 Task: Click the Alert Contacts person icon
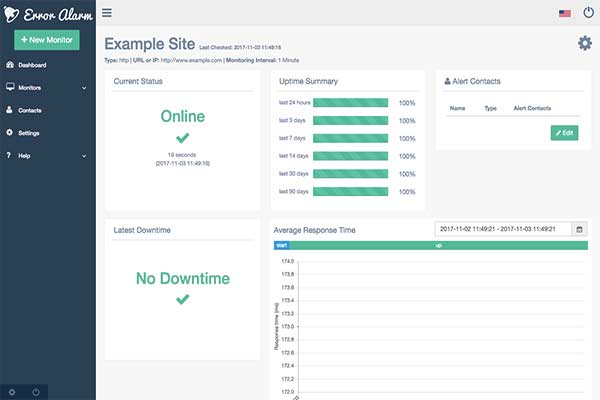(447, 81)
